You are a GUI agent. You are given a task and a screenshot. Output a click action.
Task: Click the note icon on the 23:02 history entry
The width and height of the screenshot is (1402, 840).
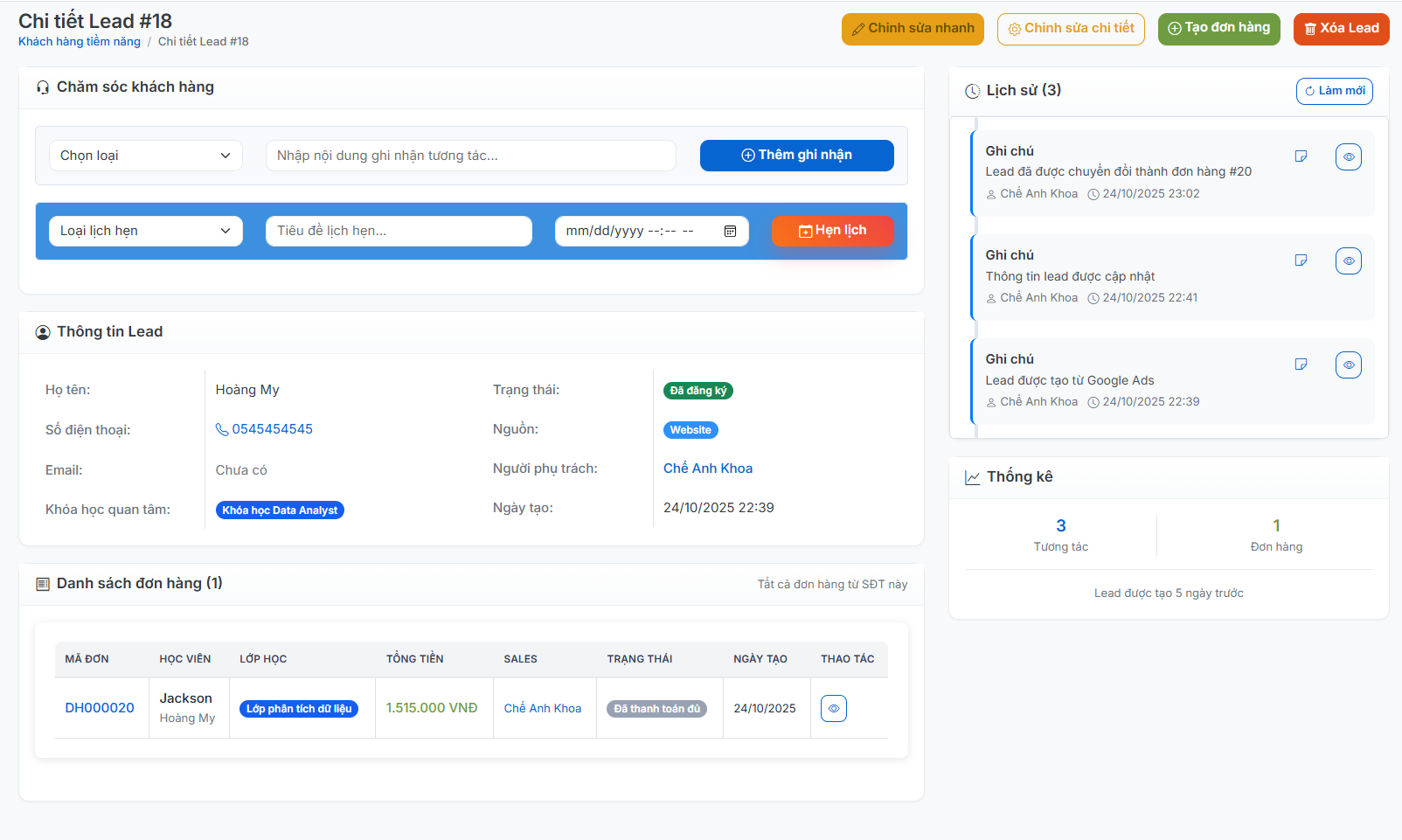[x=1301, y=156]
